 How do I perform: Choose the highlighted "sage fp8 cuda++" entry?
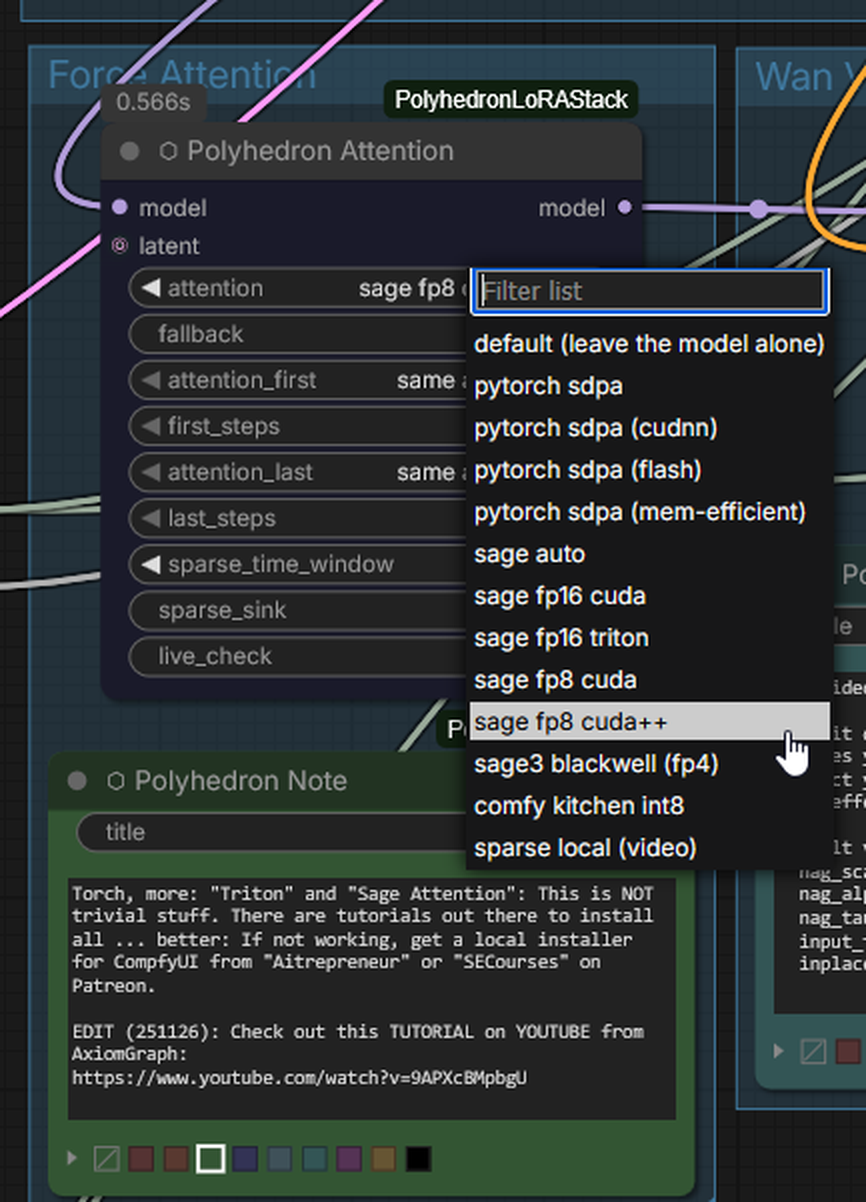pyautogui.click(x=649, y=722)
